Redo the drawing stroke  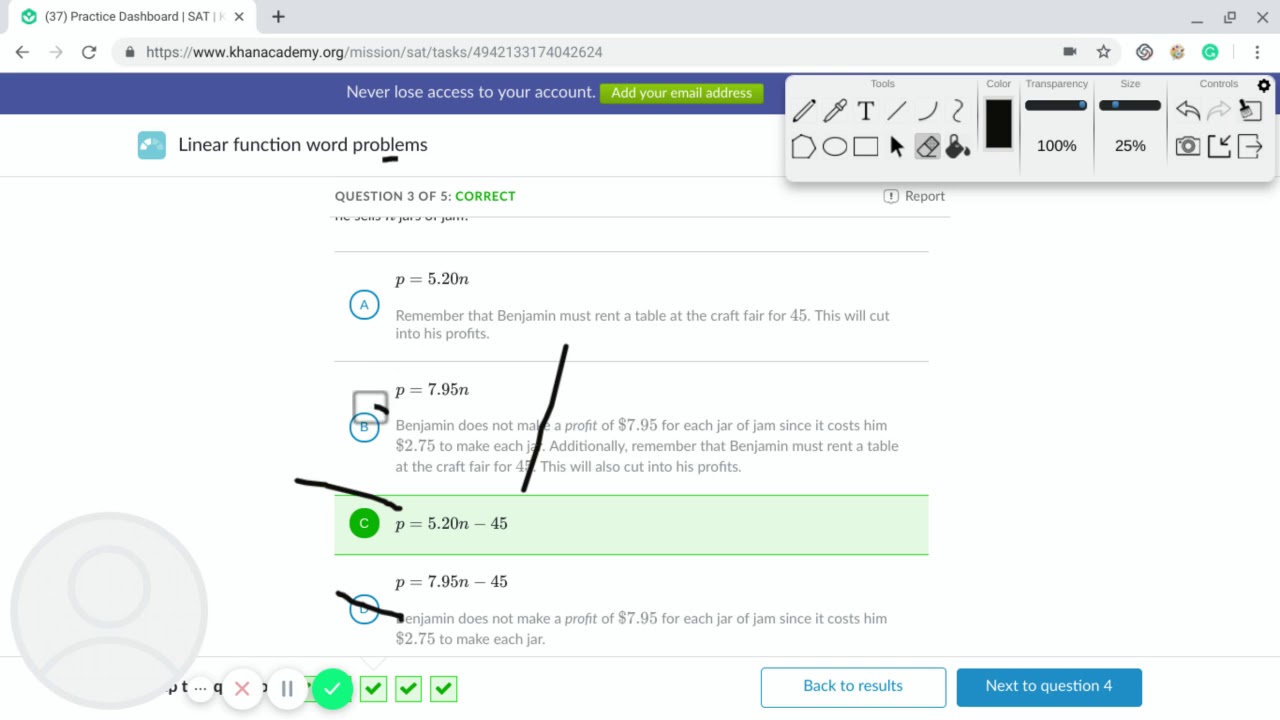(x=1218, y=110)
